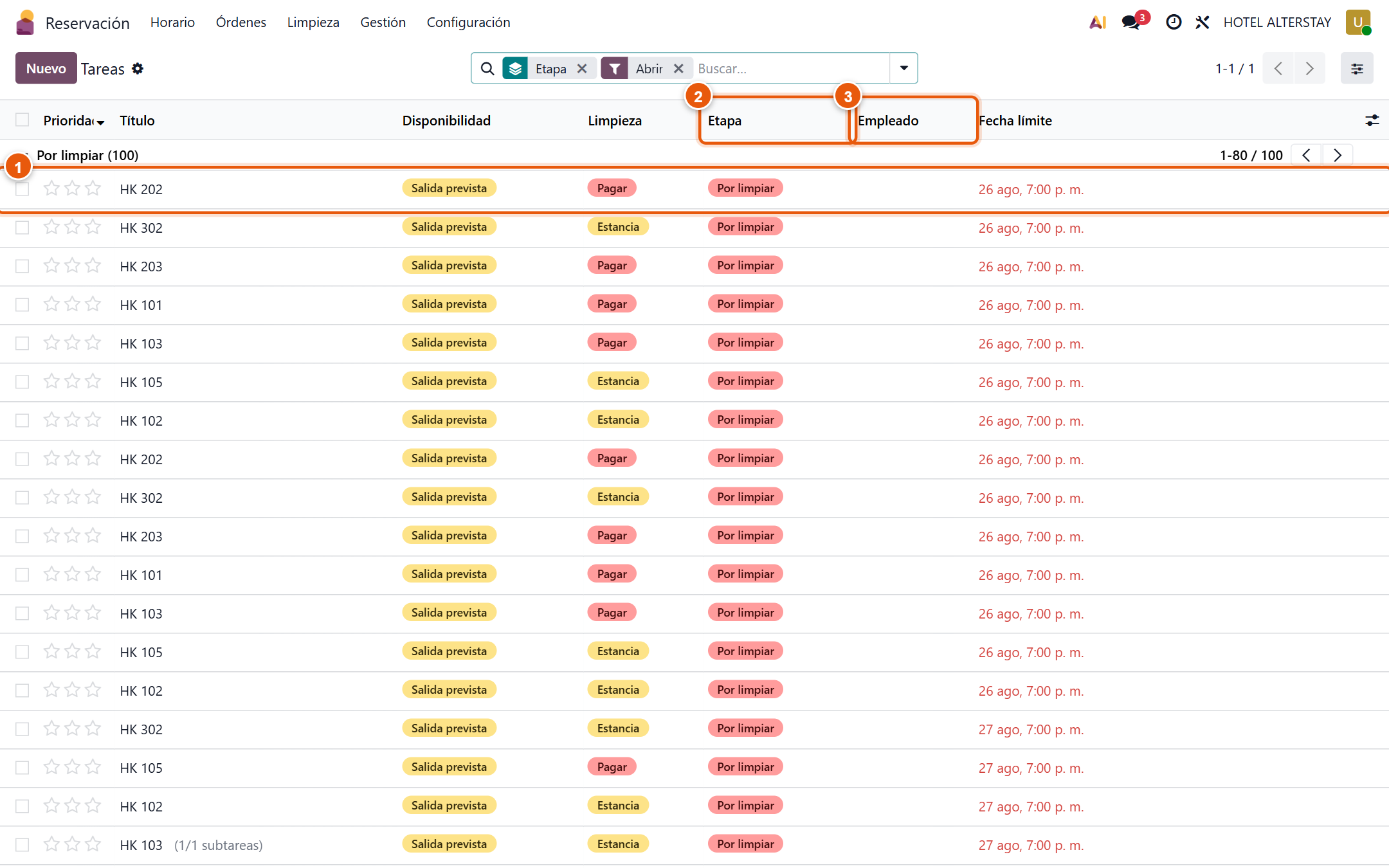Open the Horario menu
Image resolution: width=1389 pixels, height=868 pixels.
(172, 23)
